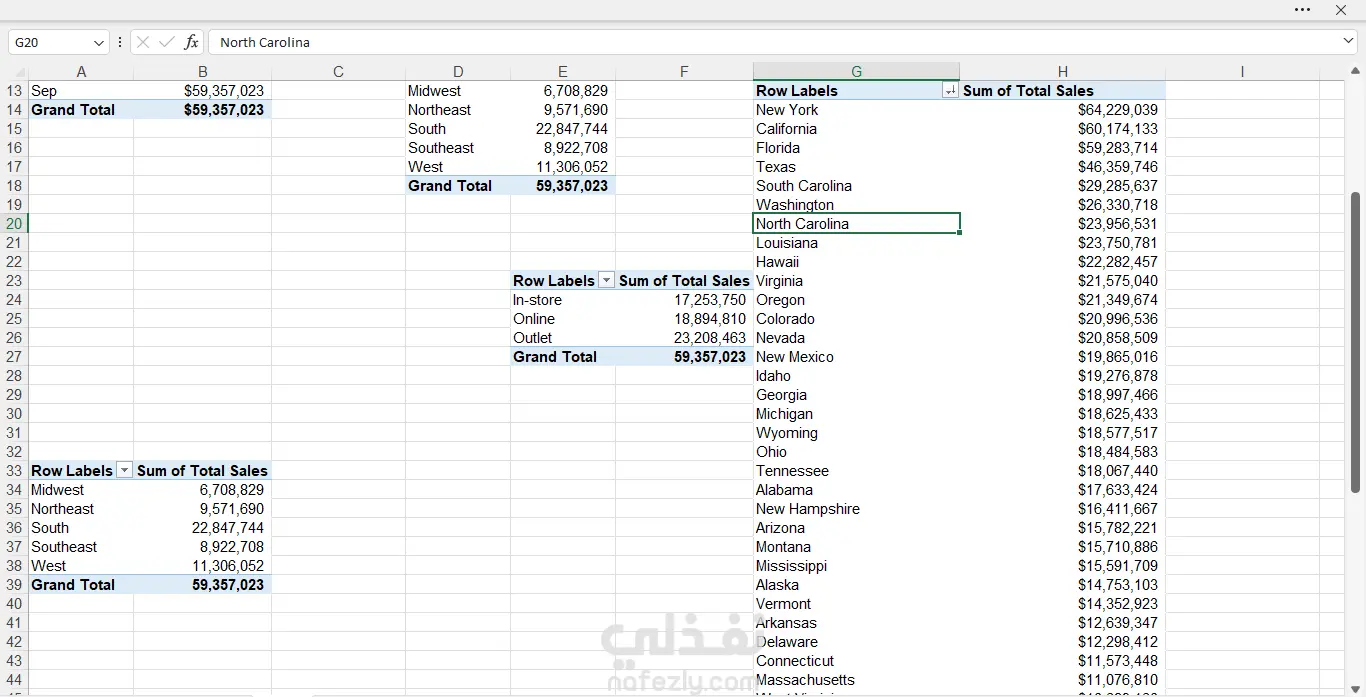Select the Sep cell in column A

(81, 91)
